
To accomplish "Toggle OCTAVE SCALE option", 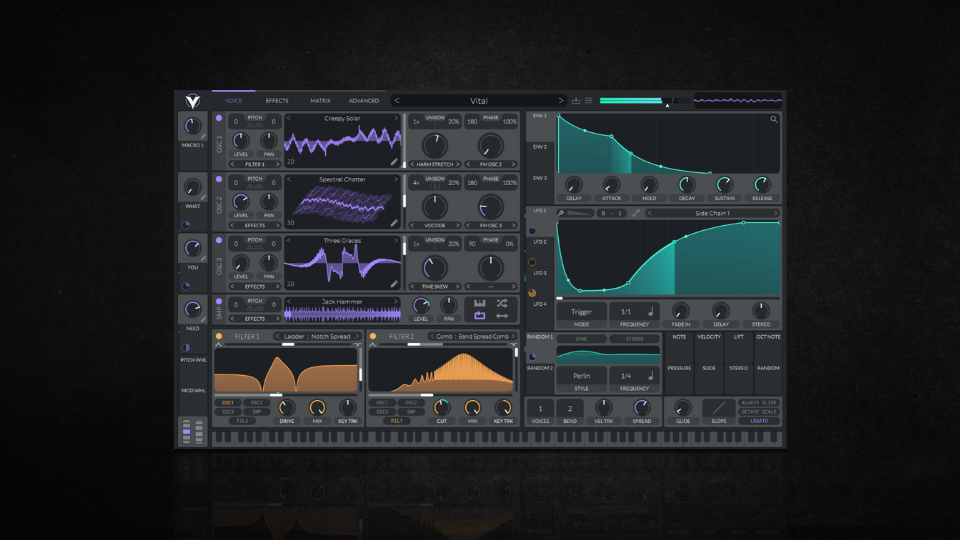I will coord(759,411).
